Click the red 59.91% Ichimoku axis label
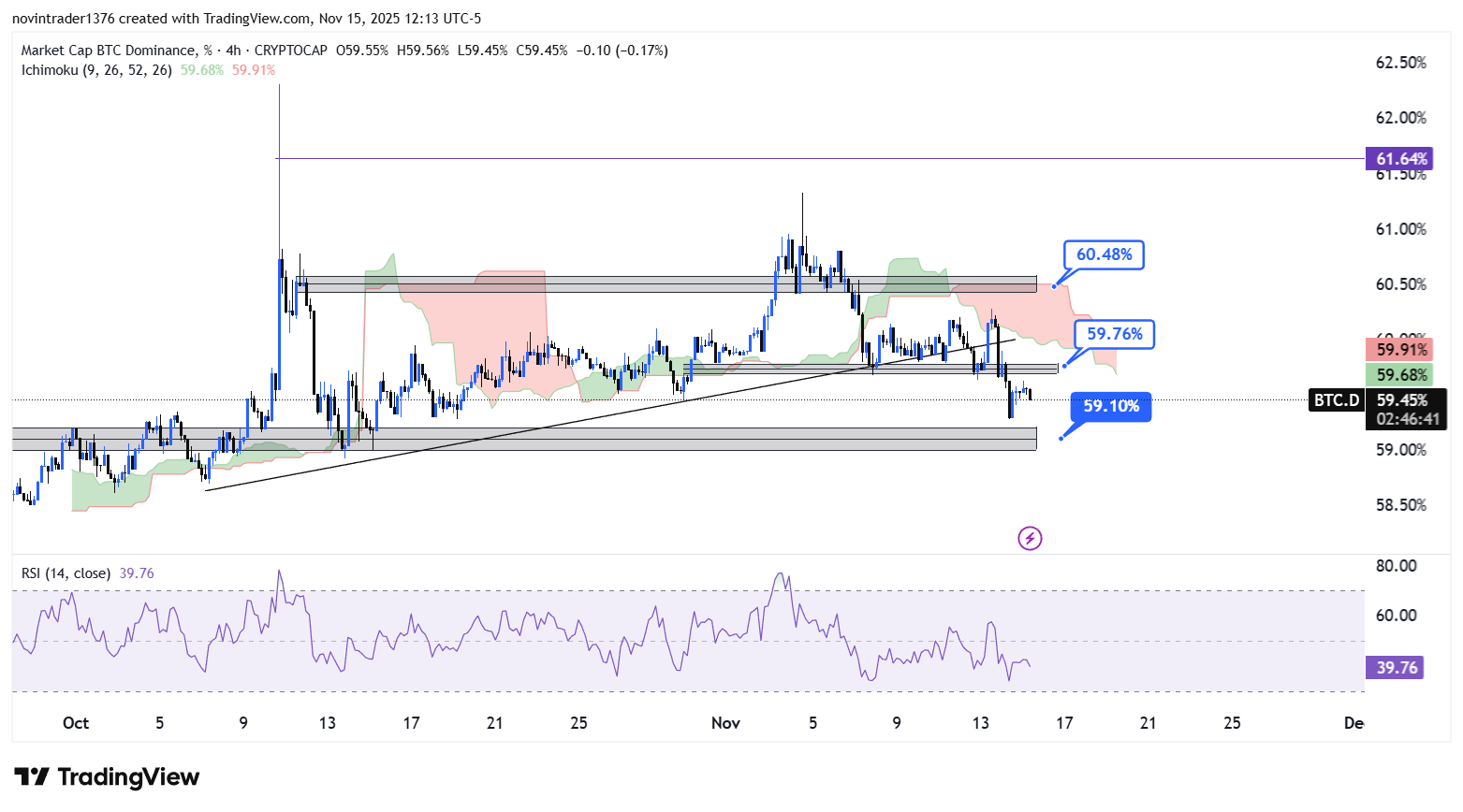Image resolution: width=1463 pixels, height=812 pixels. (x=1401, y=350)
